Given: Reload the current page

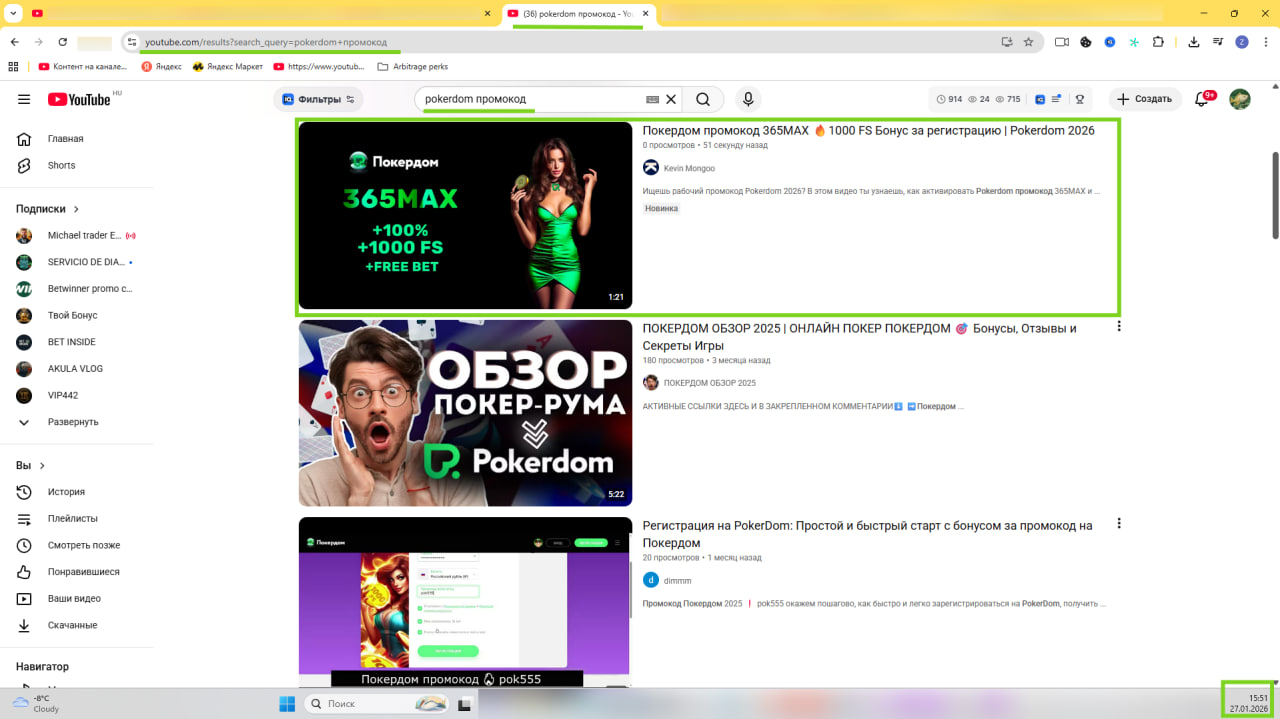Looking at the screenshot, I should tap(62, 42).
